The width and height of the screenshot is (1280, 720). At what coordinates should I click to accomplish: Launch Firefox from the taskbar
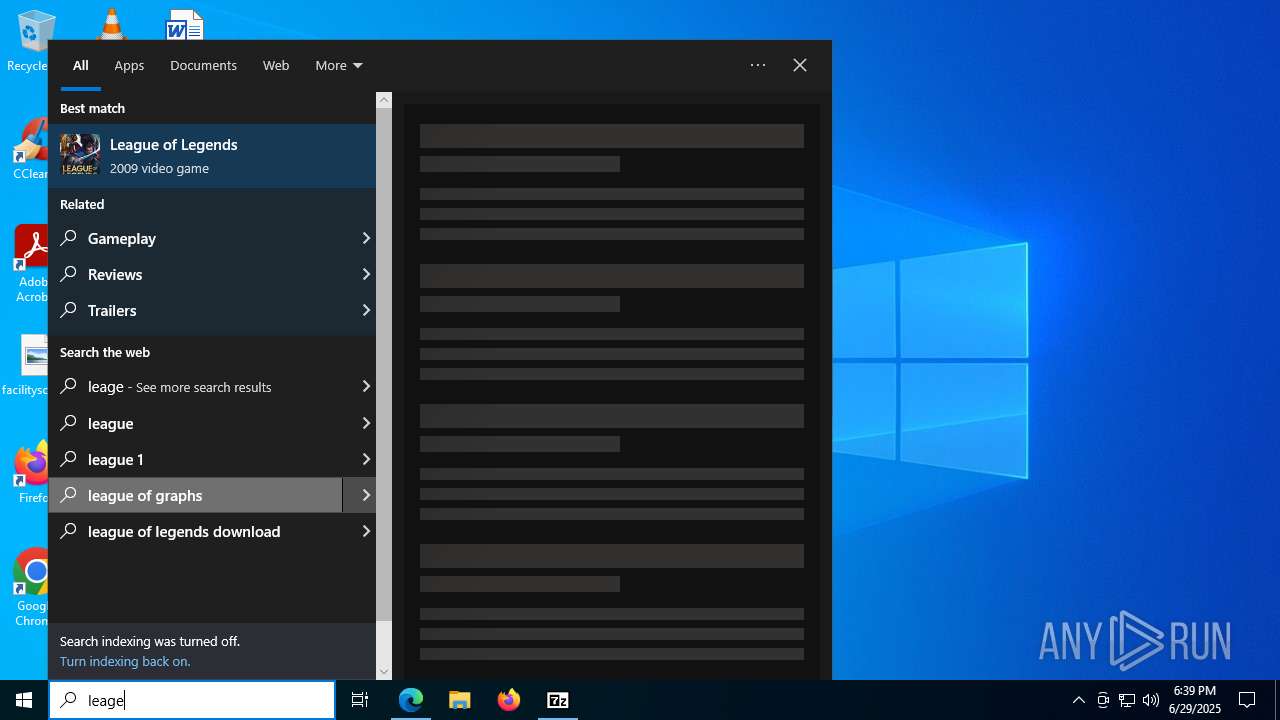coord(509,700)
